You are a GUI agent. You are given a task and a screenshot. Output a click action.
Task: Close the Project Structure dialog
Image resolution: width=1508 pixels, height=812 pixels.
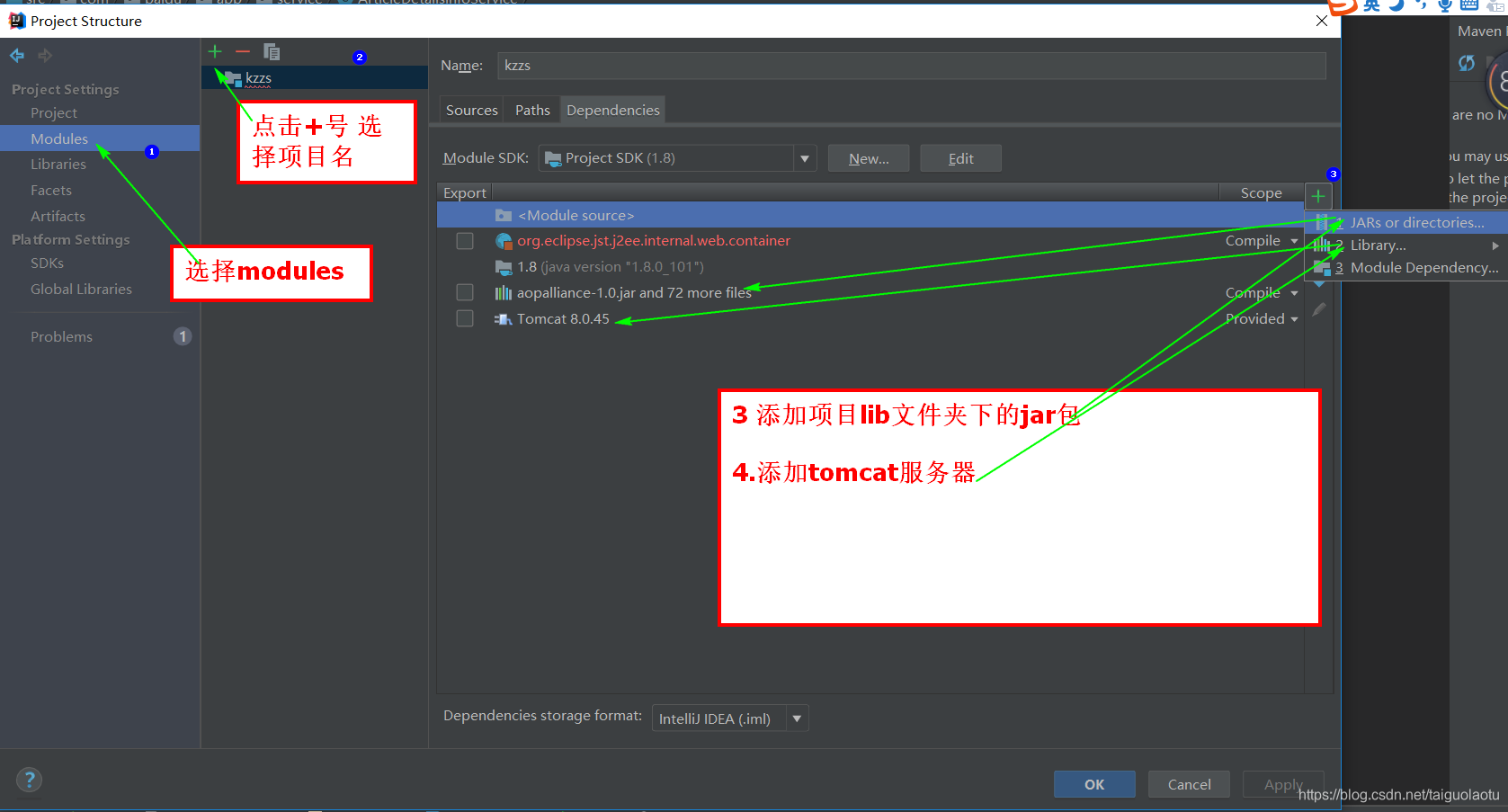(x=1322, y=21)
